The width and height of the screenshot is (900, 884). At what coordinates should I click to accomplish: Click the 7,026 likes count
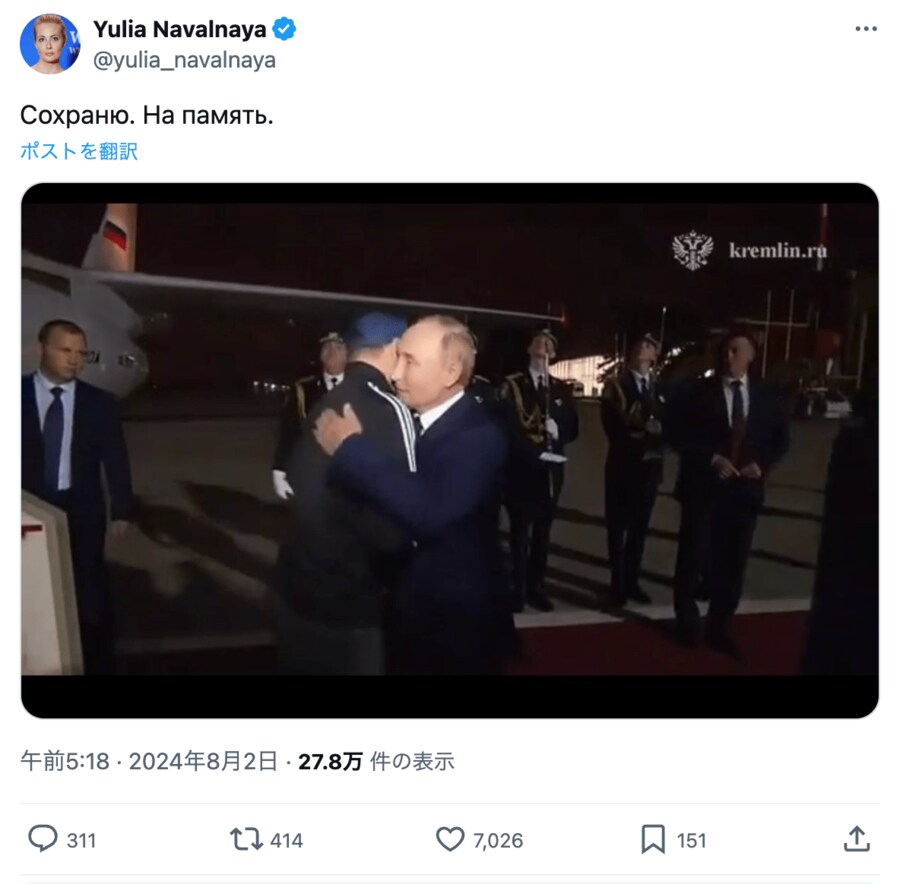click(x=497, y=840)
